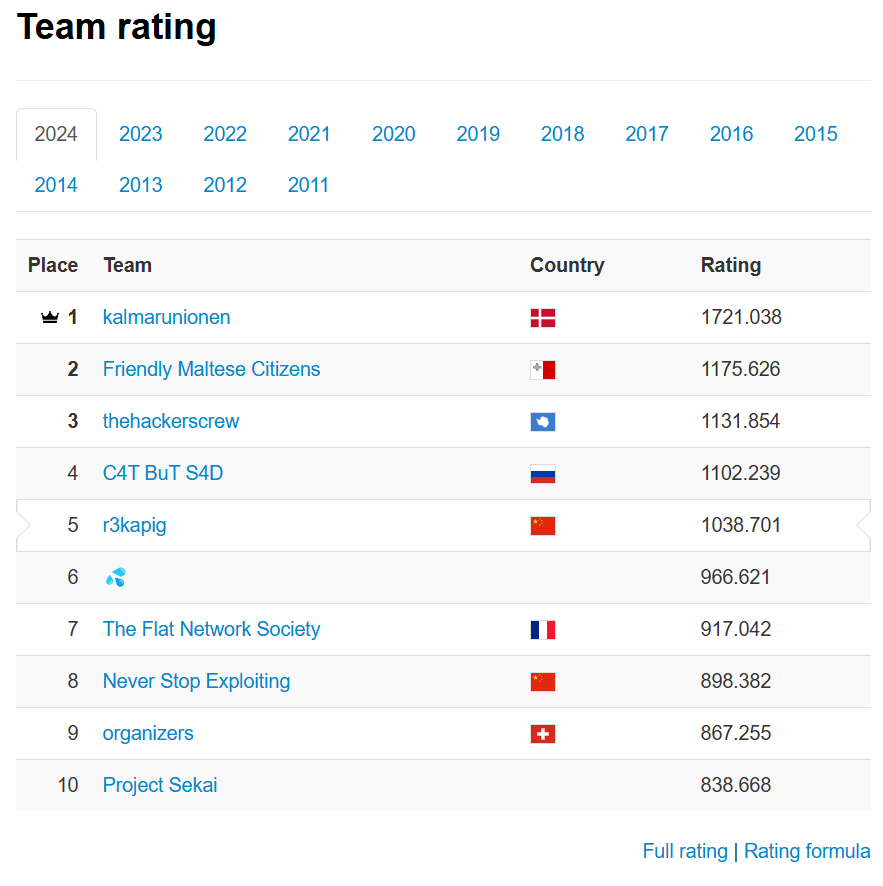Image resolution: width=883 pixels, height=886 pixels.
Task: Click rating value 838.668
Action: [x=736, y=785]
